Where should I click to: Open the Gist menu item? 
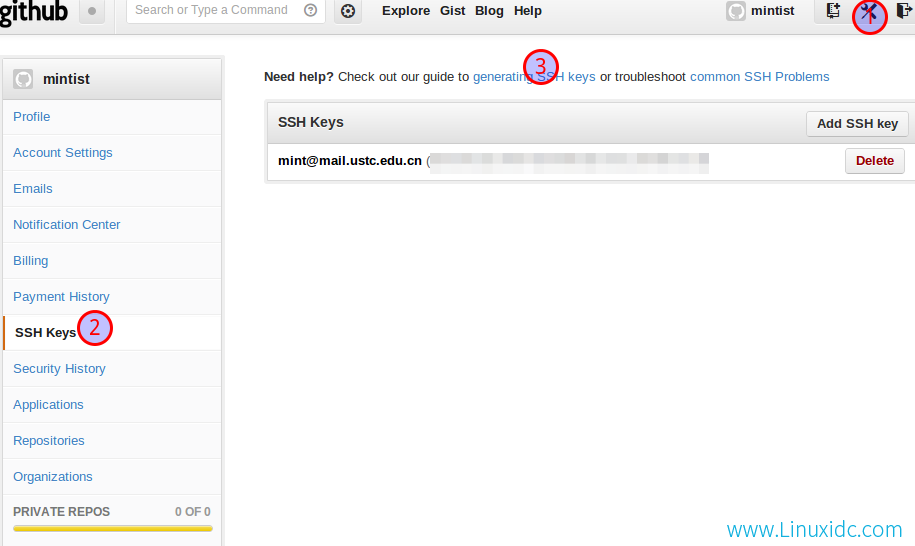pyautogui.click(x=452, y=10)
